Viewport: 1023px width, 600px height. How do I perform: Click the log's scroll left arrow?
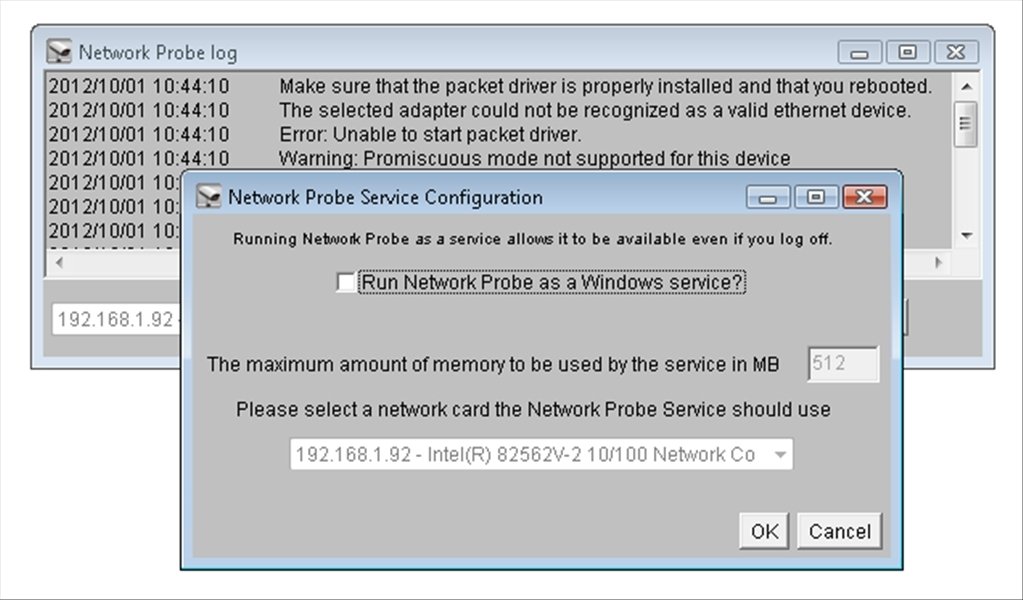tap(59, 262)
